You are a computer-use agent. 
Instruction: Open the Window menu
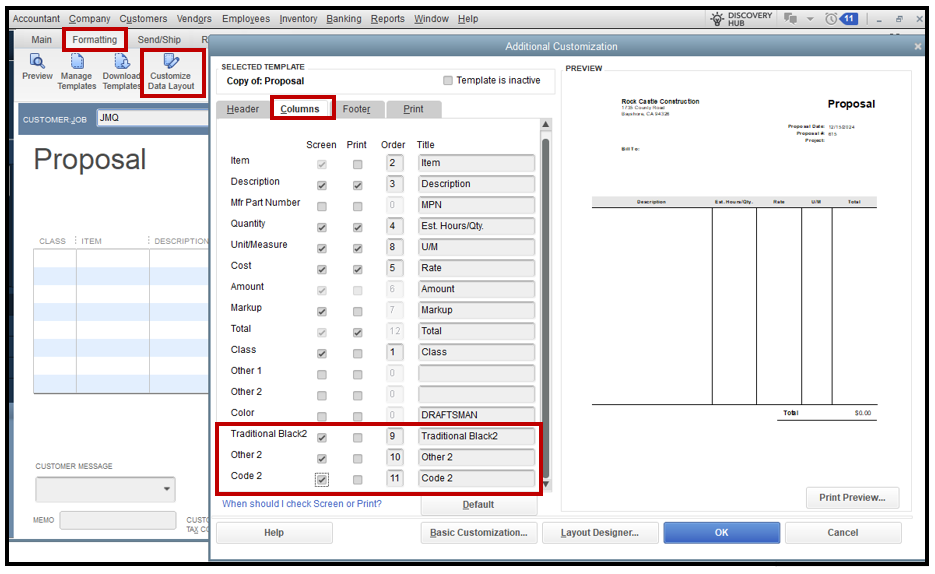[x=431, y=19]
